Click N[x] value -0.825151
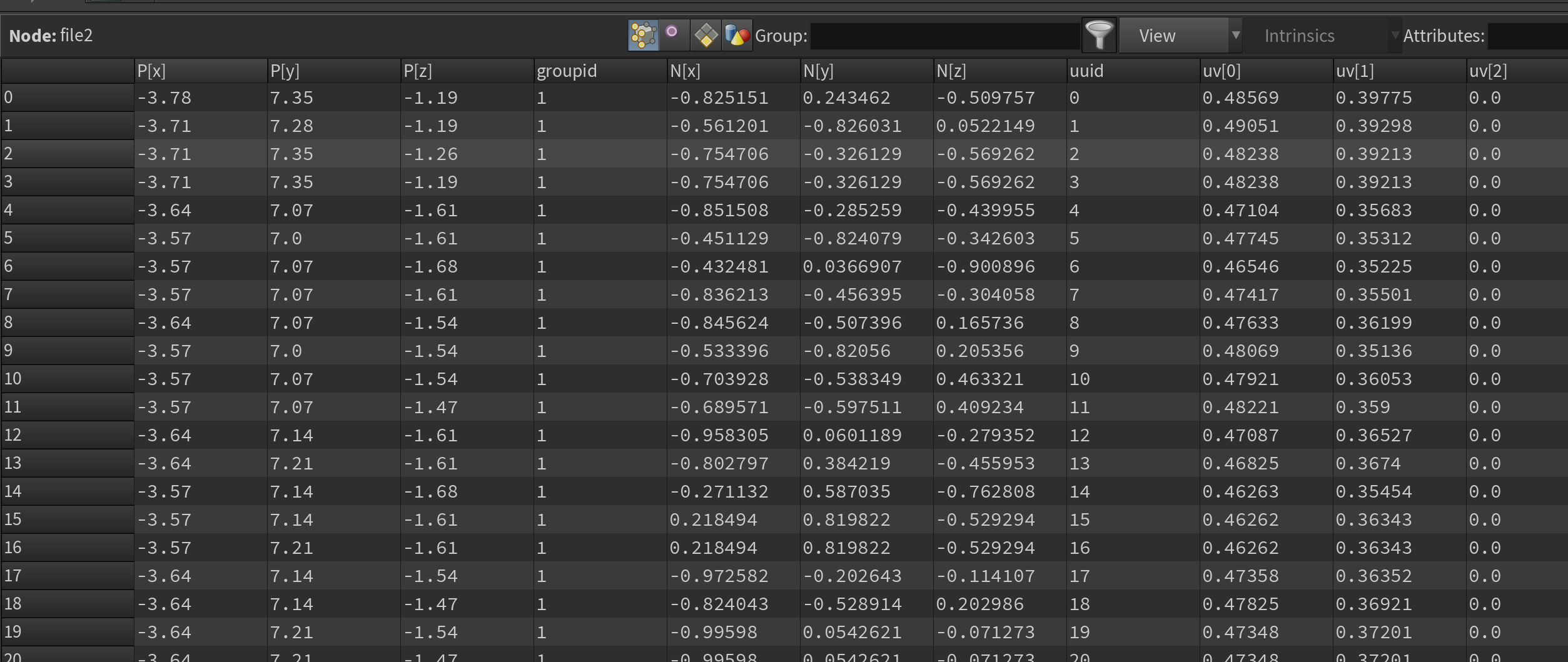The image size is (1568, 662). click(x=719, y=98)
